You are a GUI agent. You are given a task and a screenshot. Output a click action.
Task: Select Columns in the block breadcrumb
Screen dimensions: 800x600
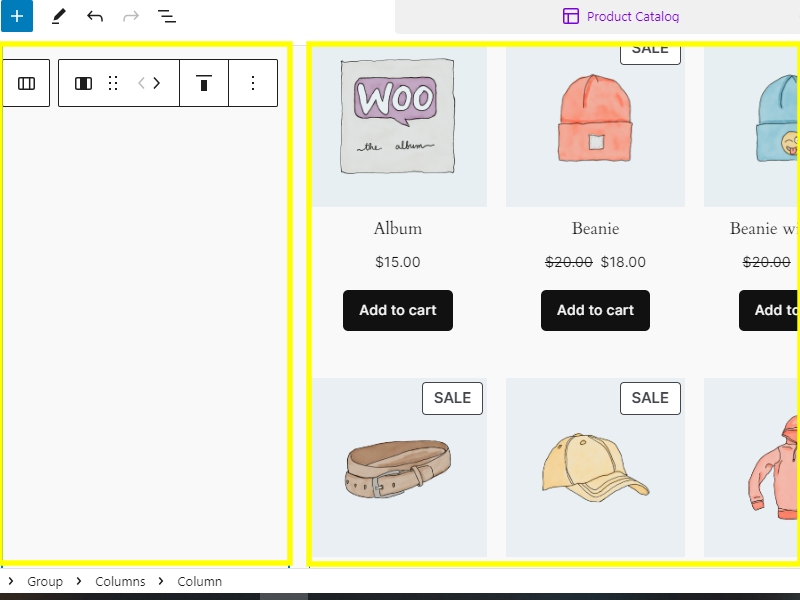[x=120, y=581]
